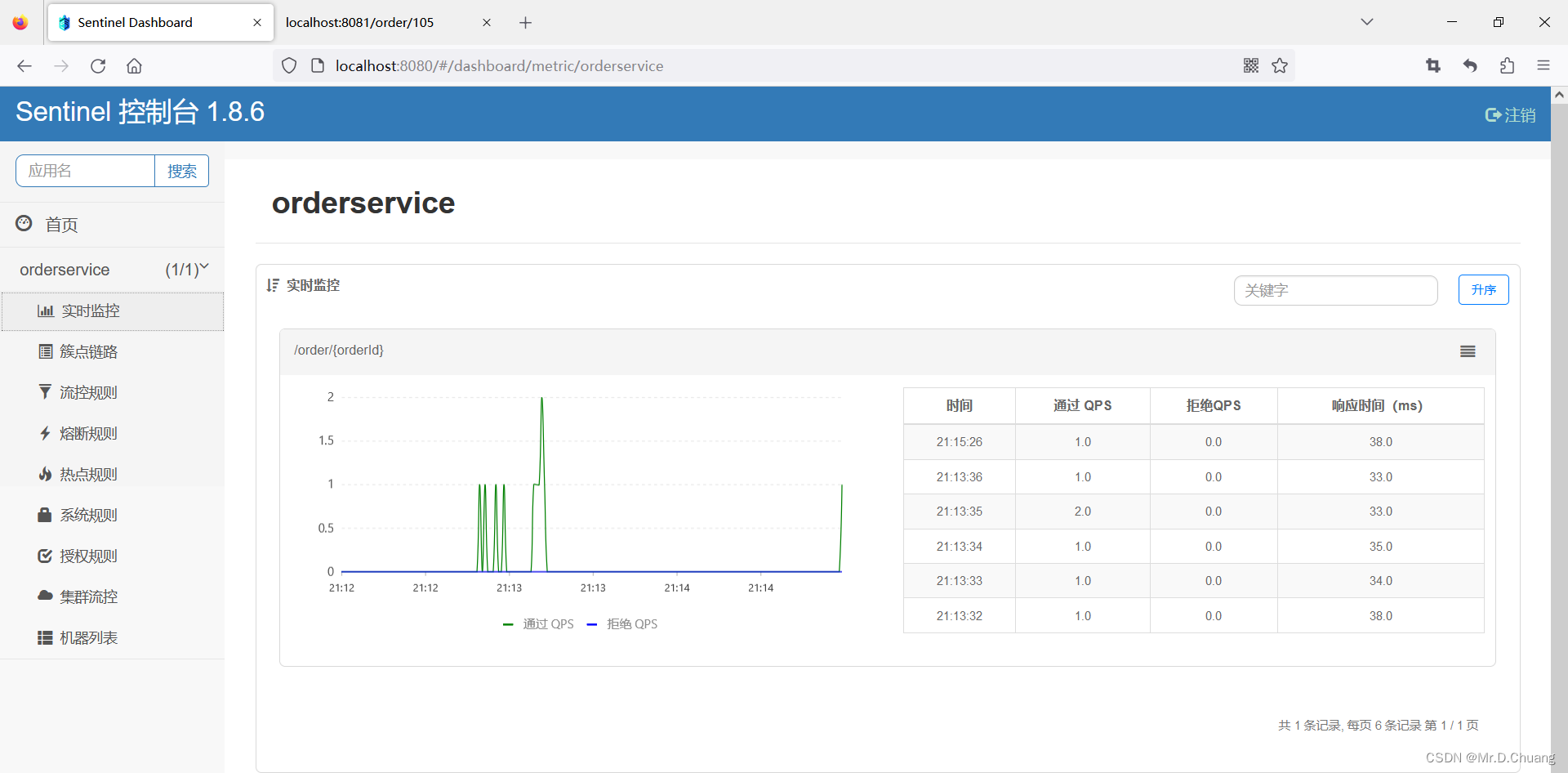Click the 拒绝QPS column header

[x=1214, y=406]
